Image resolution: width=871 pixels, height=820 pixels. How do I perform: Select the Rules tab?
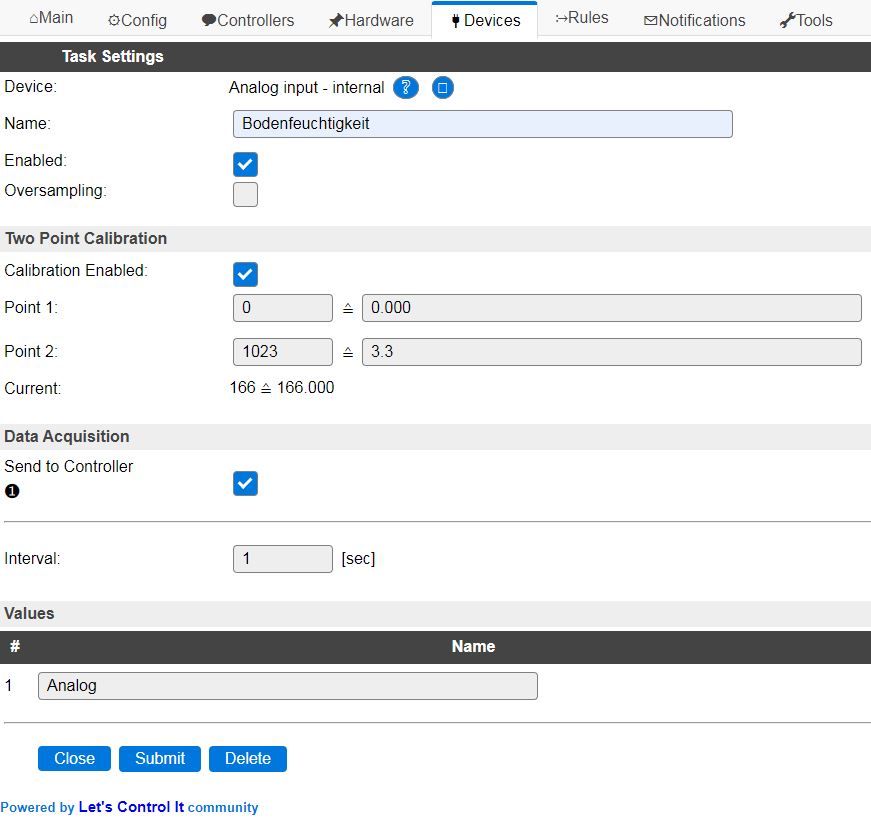[582, 19]
